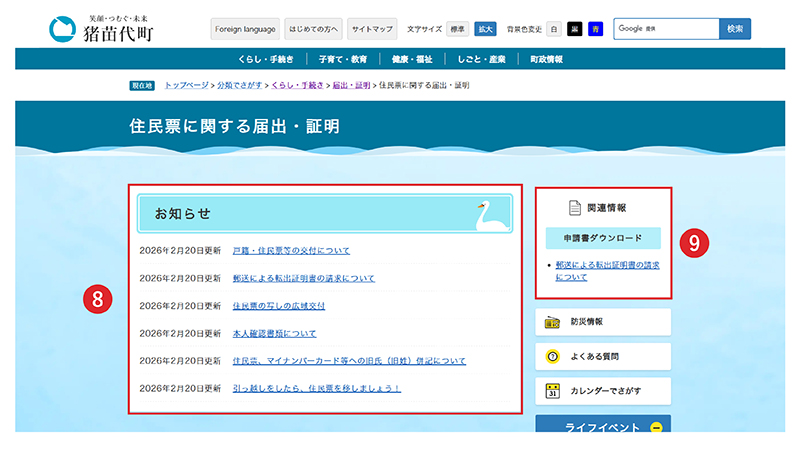
Task: Click the FAQ question mark icon
Action: pos(551,356)
